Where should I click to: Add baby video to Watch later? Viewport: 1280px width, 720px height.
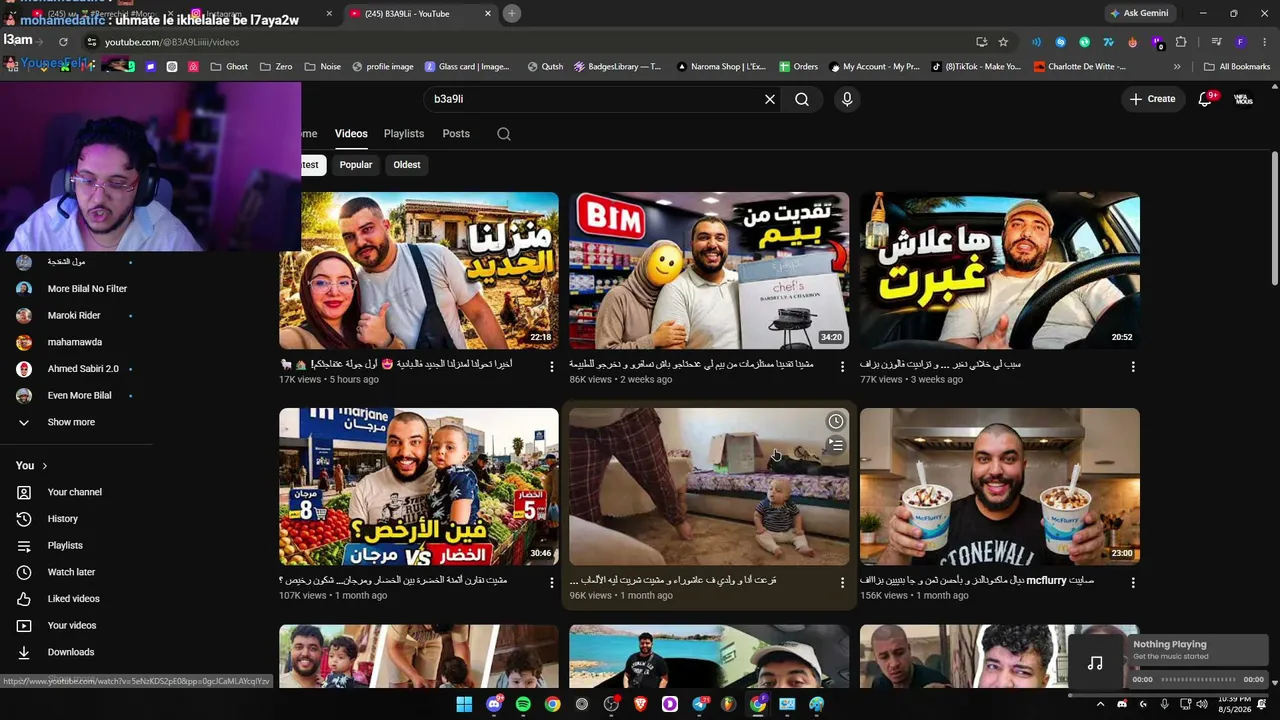(x=835, y=422)
